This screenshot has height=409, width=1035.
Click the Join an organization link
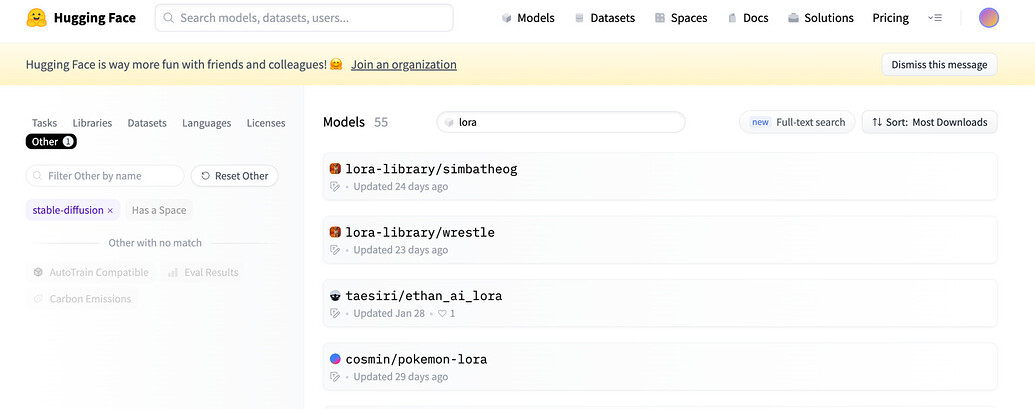coord(404,65)
